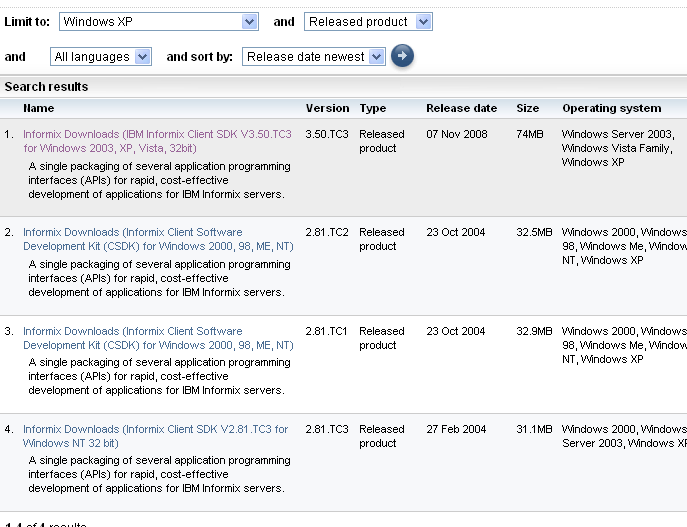Click the Operating system column header

tap(612, 108)
